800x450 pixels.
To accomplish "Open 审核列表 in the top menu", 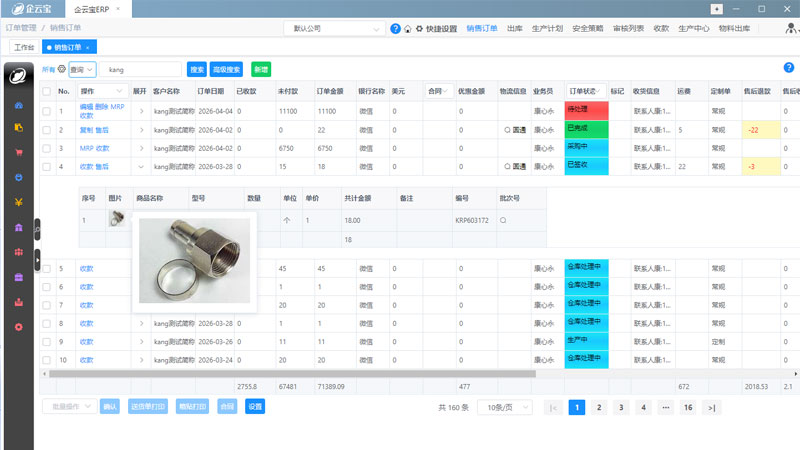I will pyautogui.click(x=628, y=29).
